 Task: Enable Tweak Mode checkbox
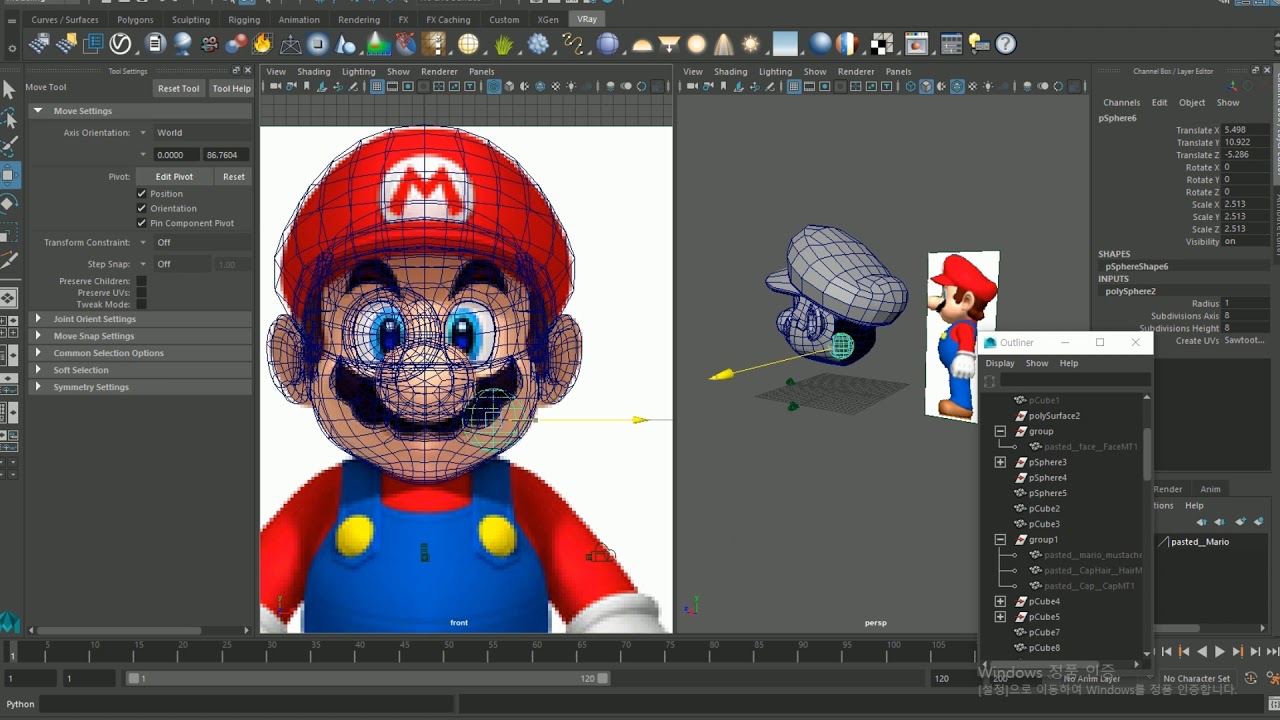click(x=141, y=304)
